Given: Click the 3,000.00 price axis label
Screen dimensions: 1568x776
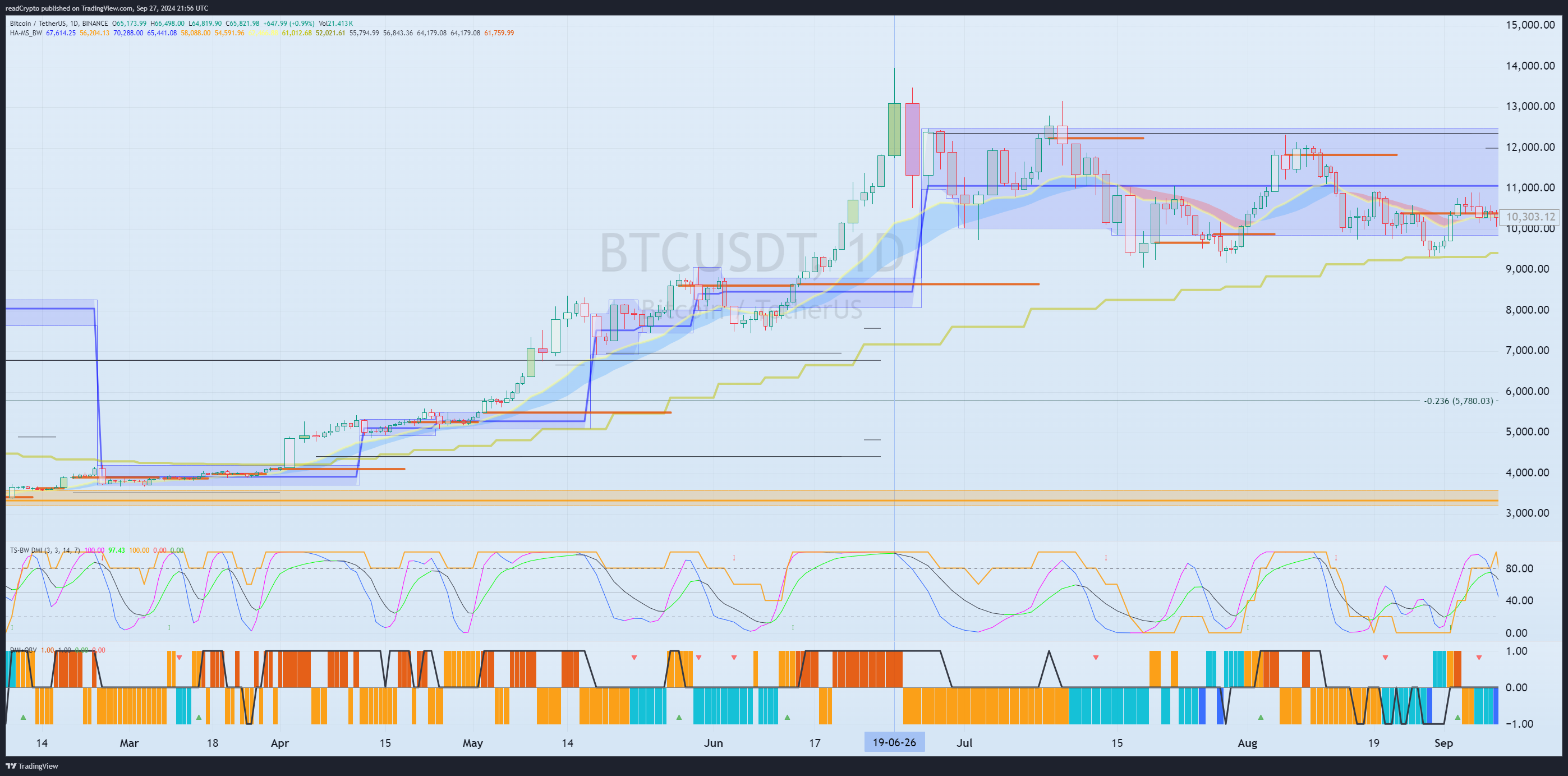Looking at the screenshot, I should (1527, 512).
